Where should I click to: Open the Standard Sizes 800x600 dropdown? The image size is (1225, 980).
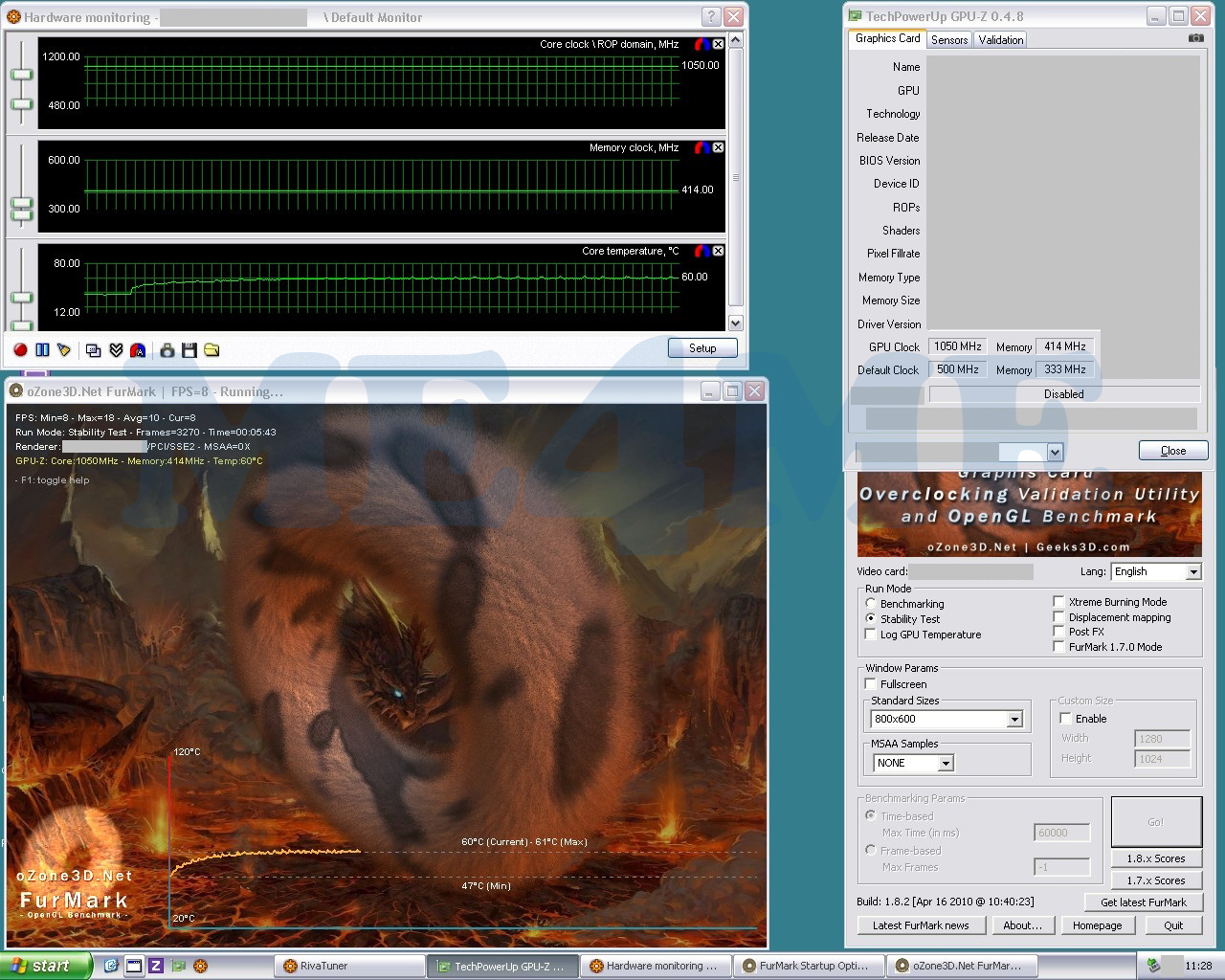pos(1014,720)
